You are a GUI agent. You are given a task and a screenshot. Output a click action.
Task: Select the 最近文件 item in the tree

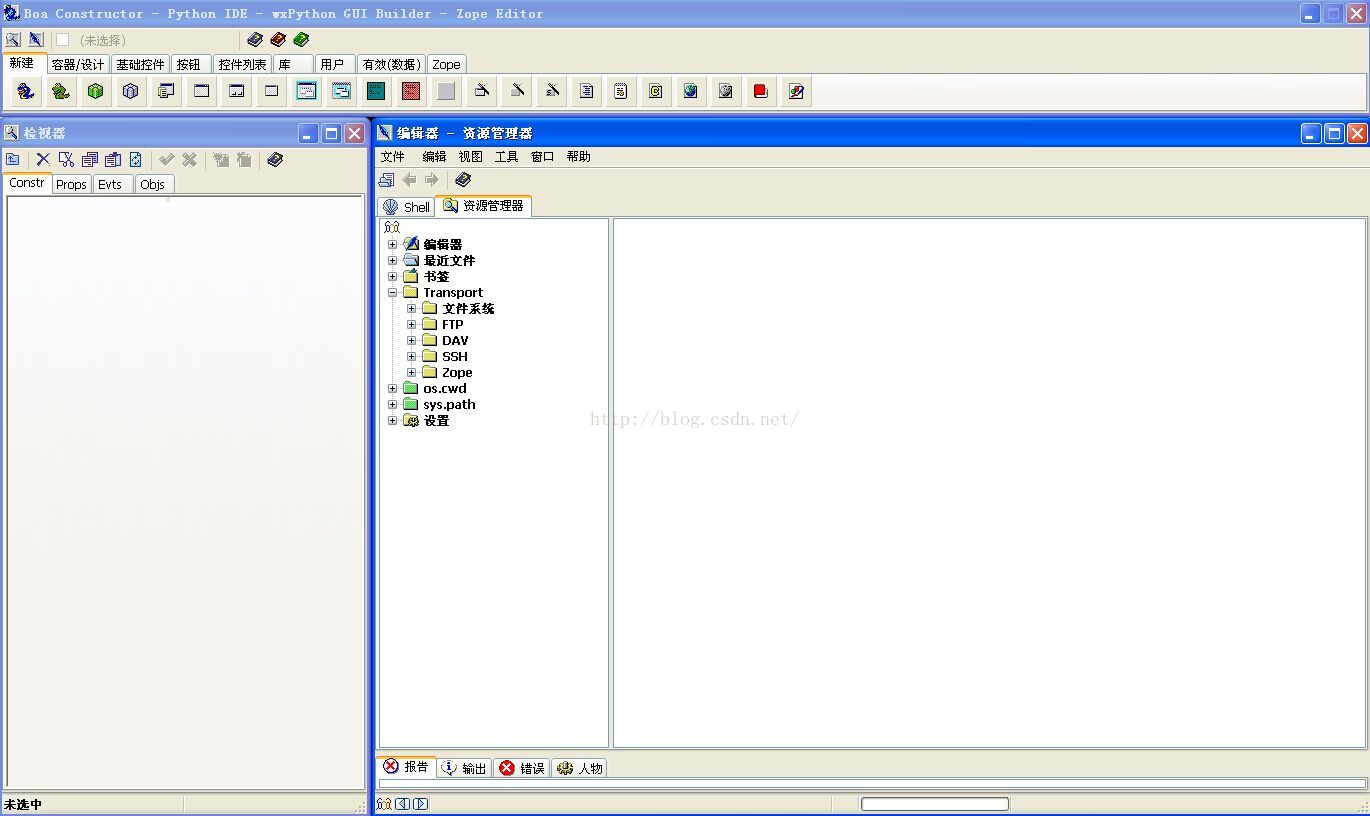[449, 260]
